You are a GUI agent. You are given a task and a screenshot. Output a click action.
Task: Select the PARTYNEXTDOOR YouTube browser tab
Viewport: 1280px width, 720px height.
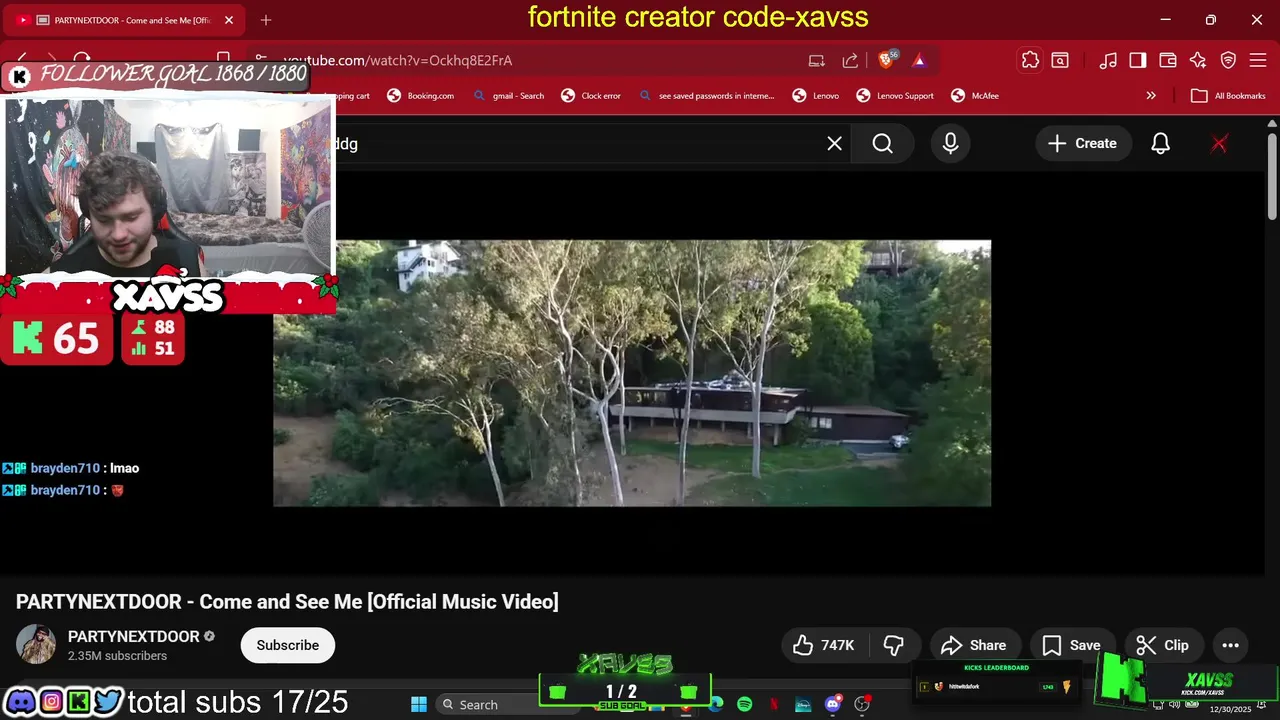pos(122,20)
